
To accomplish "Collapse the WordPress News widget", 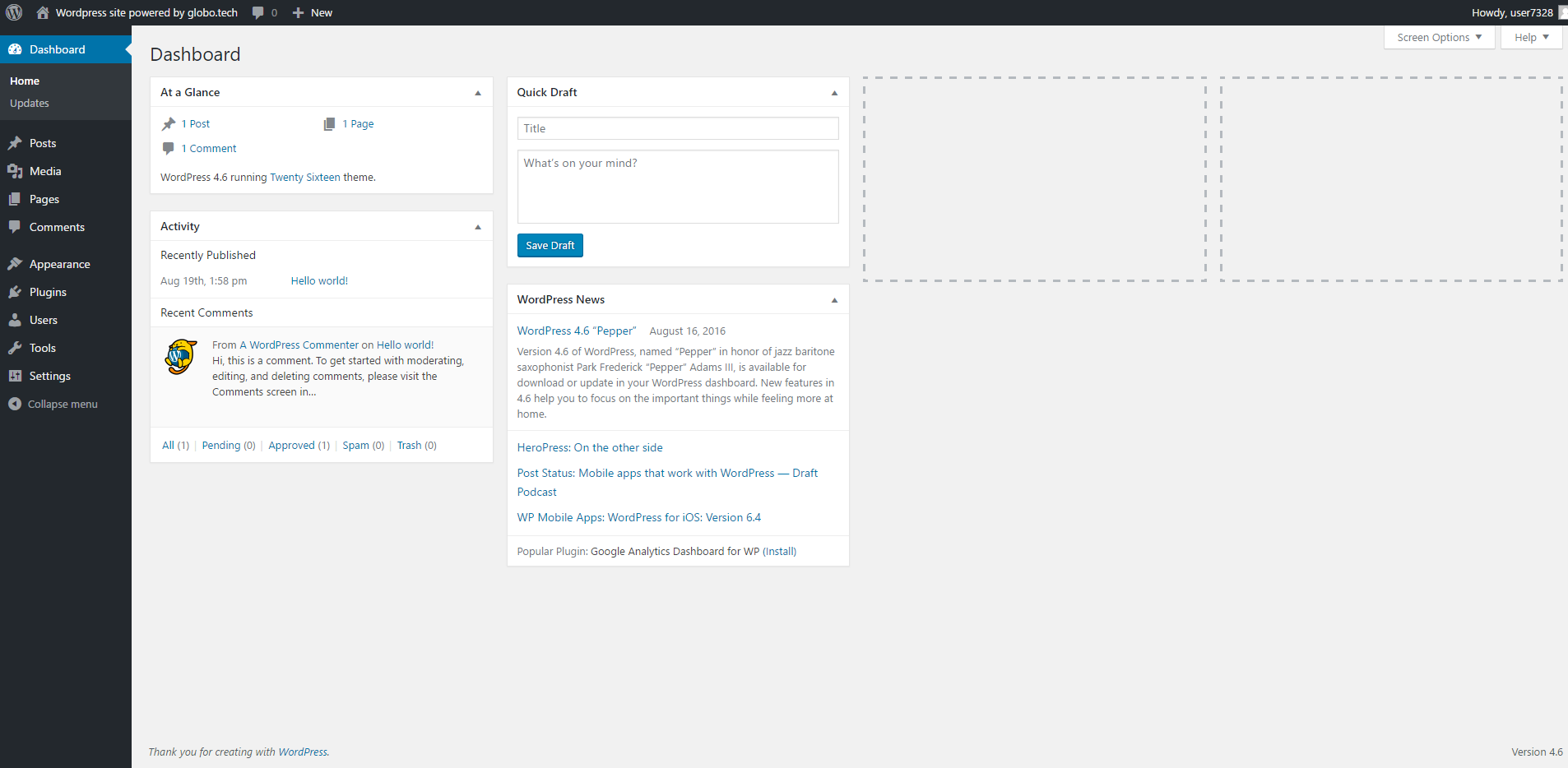I will point(834,300).
